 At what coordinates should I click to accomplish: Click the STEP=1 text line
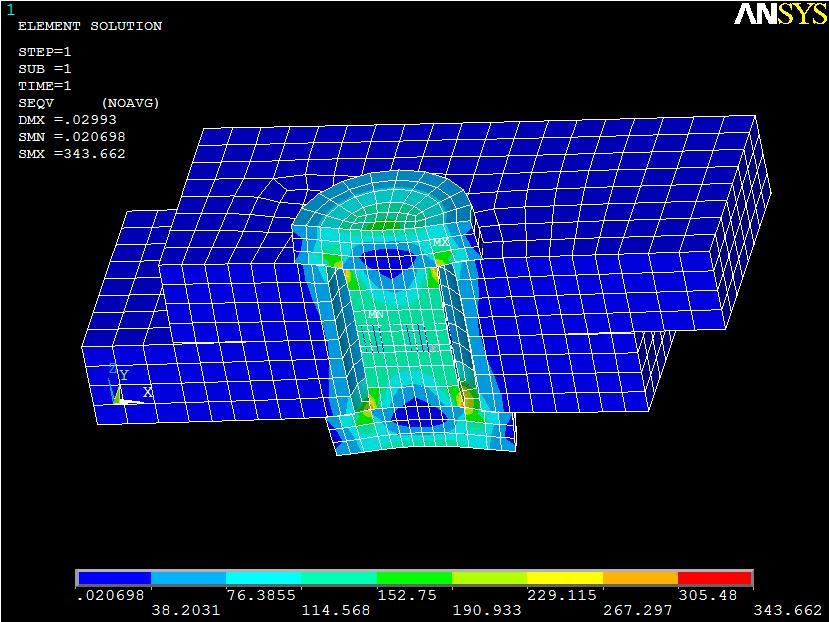coord(44,52)
